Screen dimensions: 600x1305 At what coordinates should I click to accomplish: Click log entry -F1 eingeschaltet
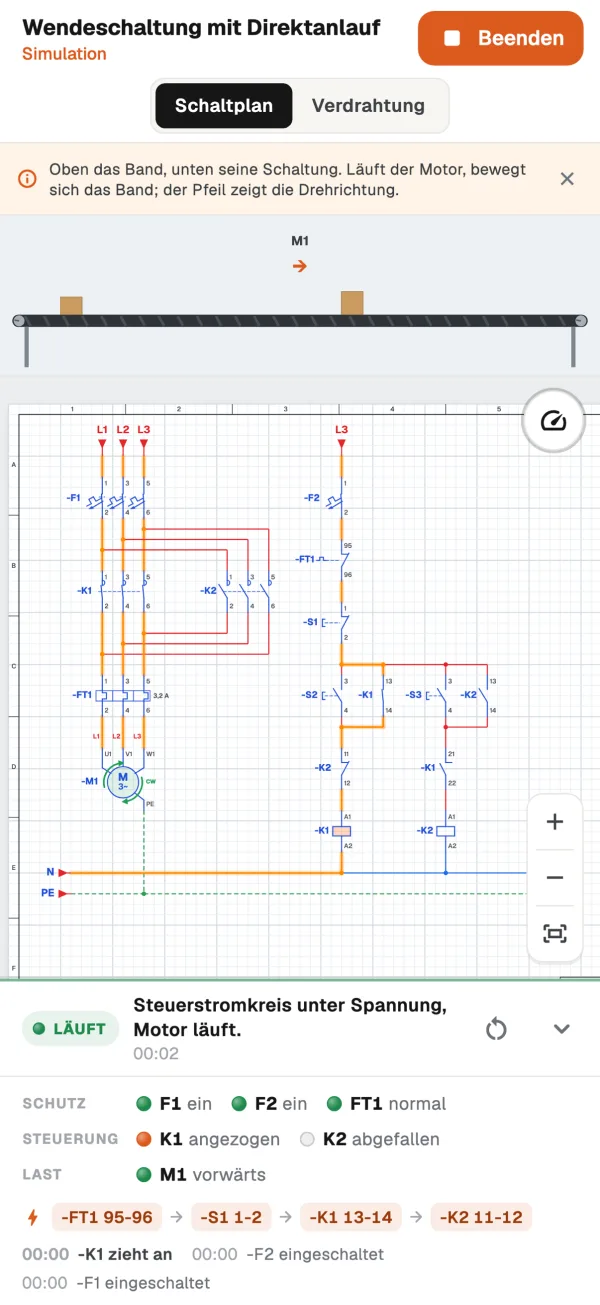(x=116, y=1283)
